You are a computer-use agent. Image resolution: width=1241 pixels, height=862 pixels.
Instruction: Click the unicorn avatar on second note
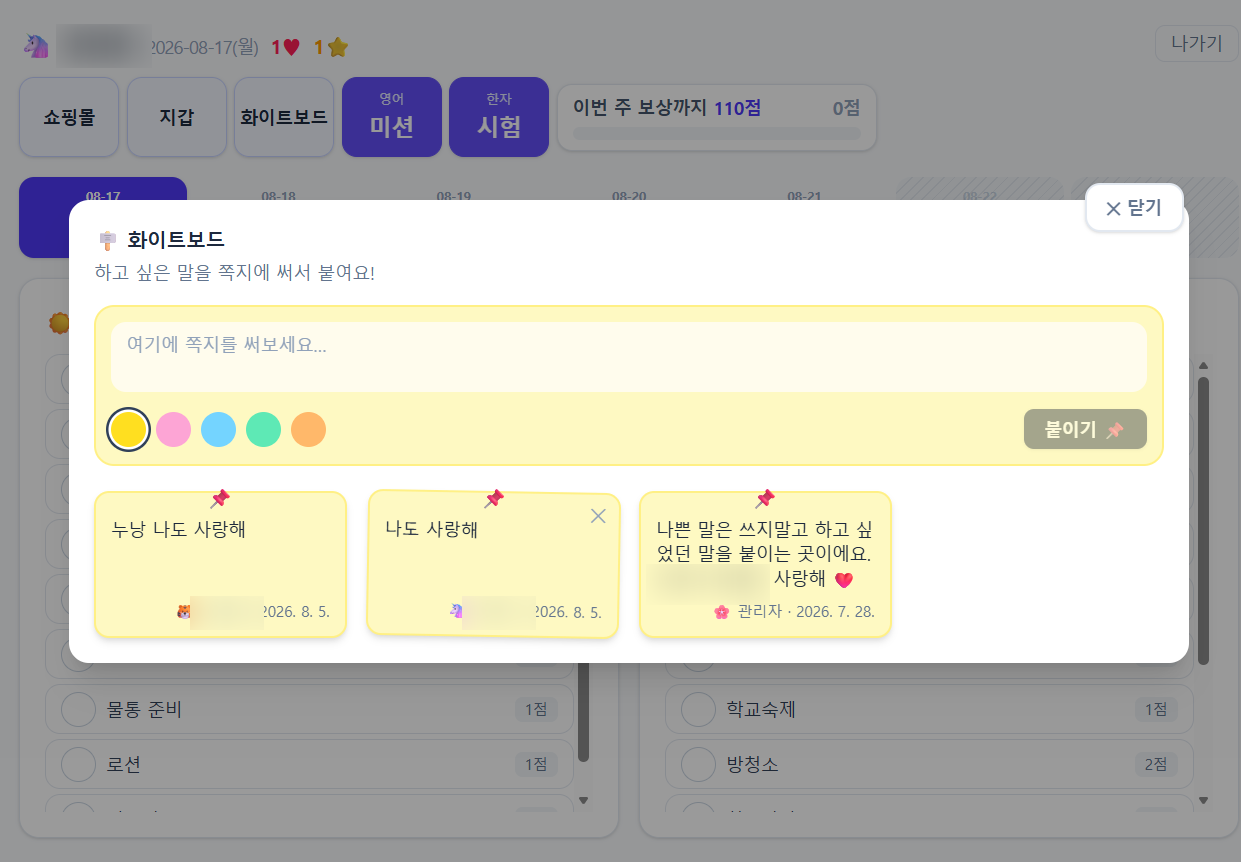coord(456,610)
